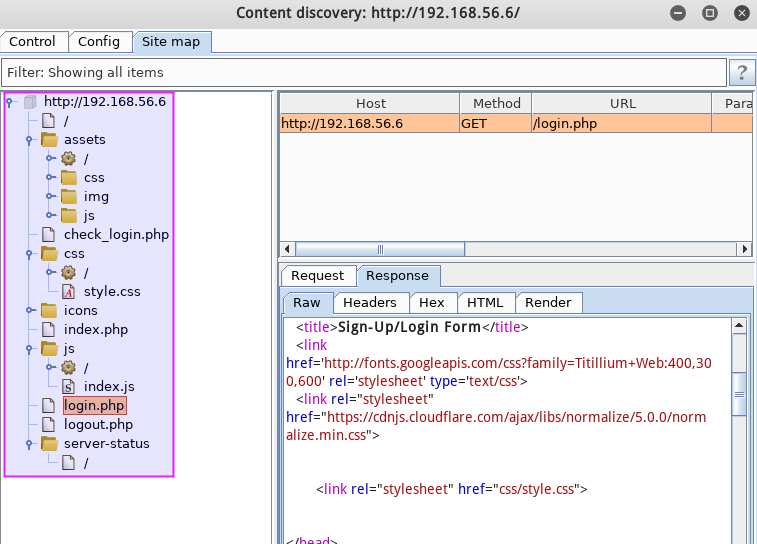Click the host icon for http://192.168.56.6
The width and height of the screenshot is (757, 544).
[30, 102]
